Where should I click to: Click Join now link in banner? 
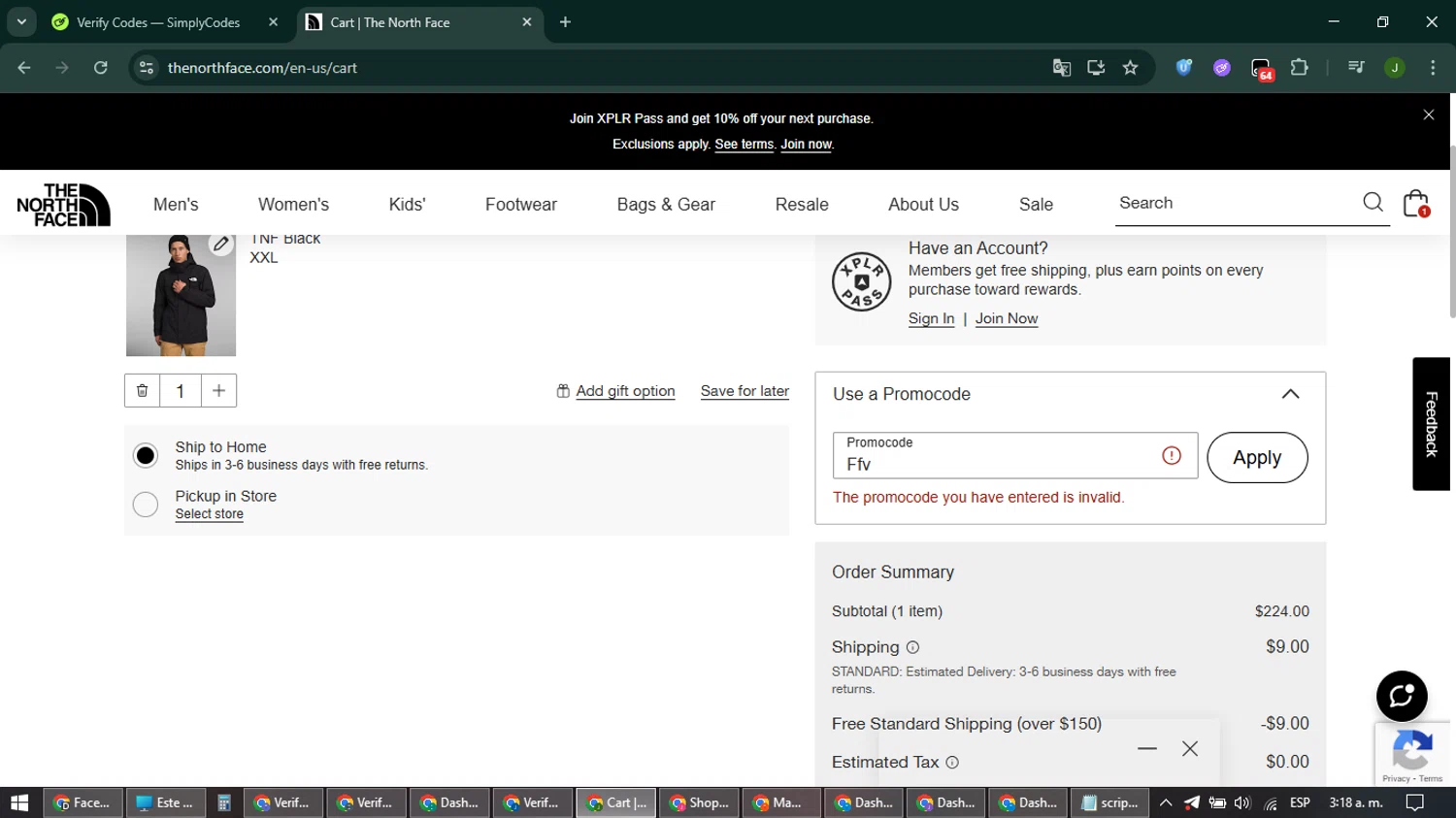point(806,144)
